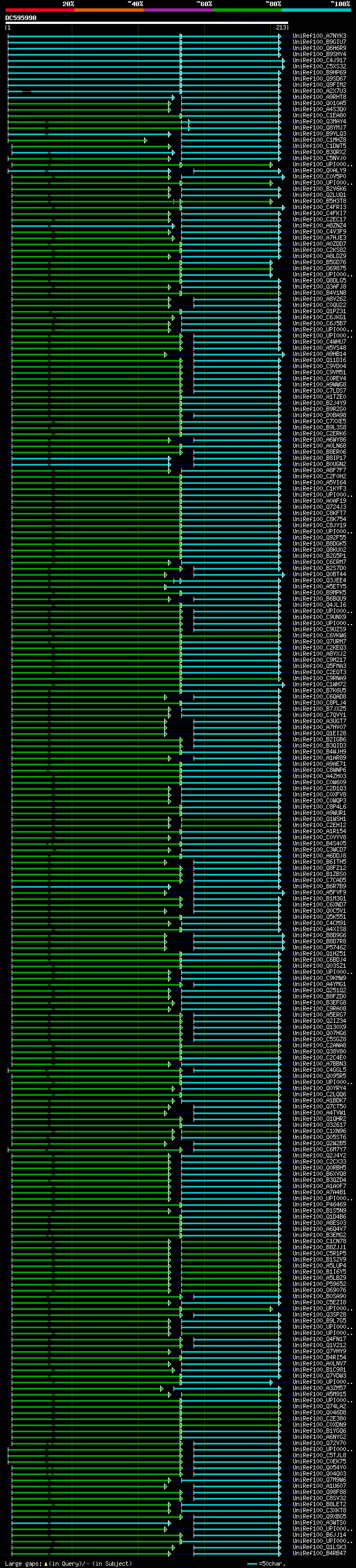
Task: Open hit UniRef100_C4J917
Action: (319, 60)
